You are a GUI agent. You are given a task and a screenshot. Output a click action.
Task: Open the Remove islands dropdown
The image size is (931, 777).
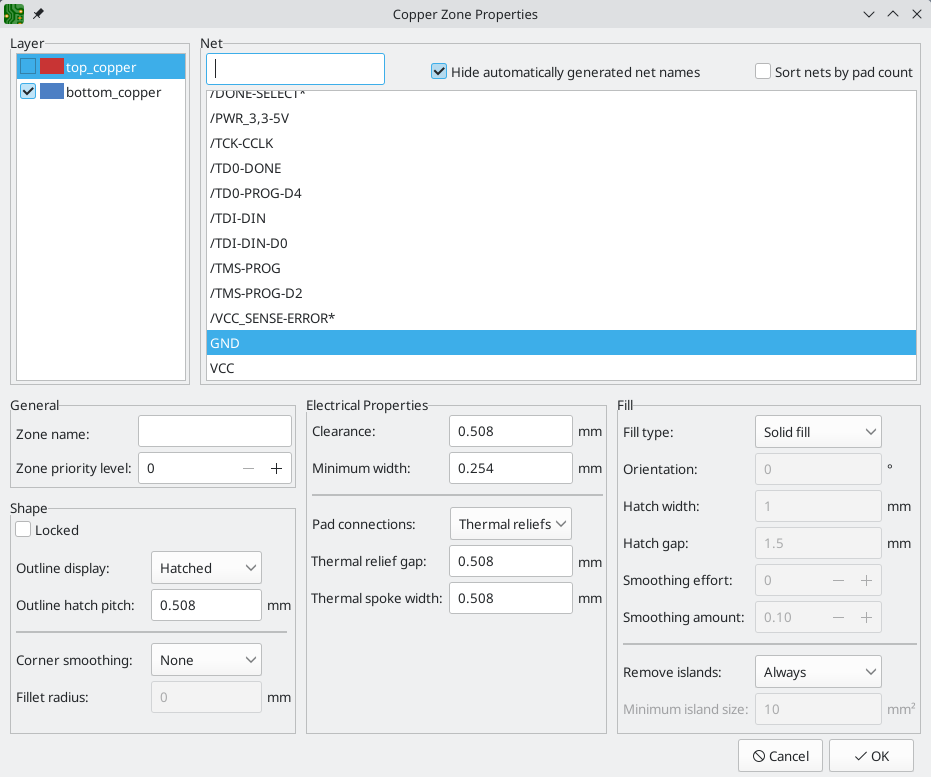click(x=817, y=672)
